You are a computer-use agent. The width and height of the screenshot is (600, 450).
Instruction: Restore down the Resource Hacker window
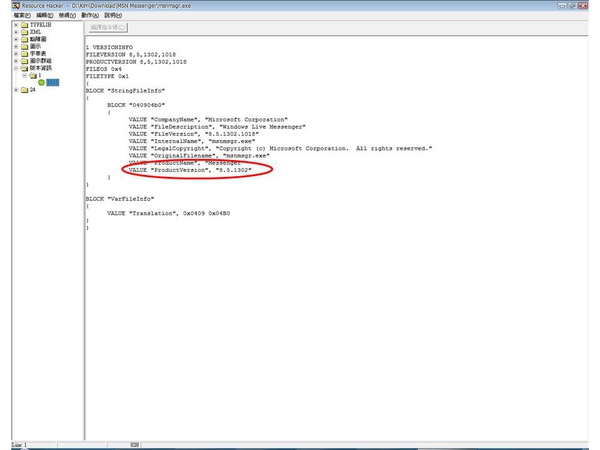point(572,6)
